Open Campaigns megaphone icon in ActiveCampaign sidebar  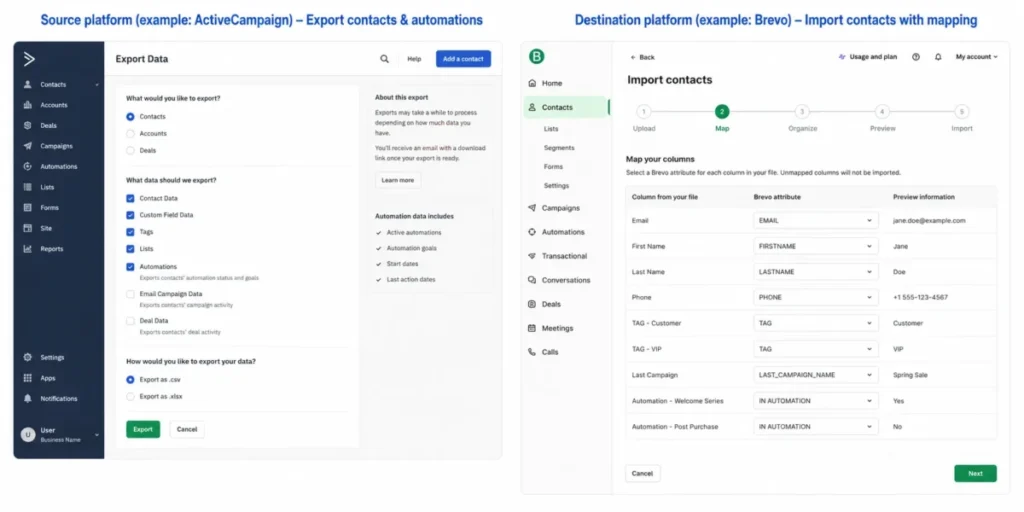click(x=27, y=146)
